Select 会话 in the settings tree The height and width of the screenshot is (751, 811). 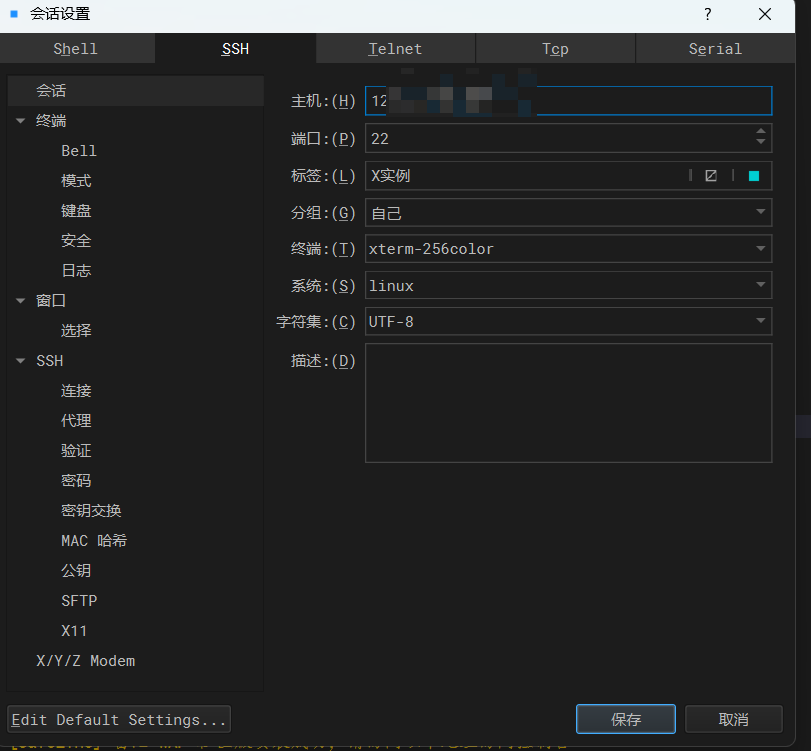pyautogui.click(x=136, y=91)
